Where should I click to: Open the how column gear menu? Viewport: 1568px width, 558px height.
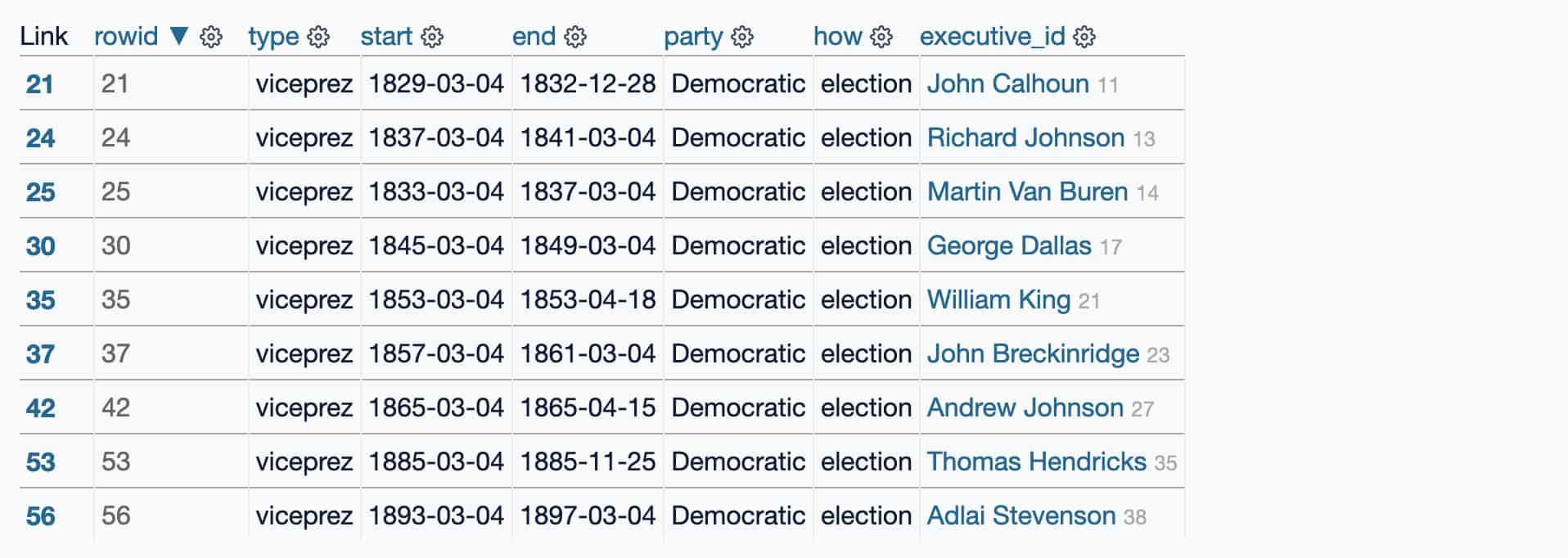[x=881, y=36]
